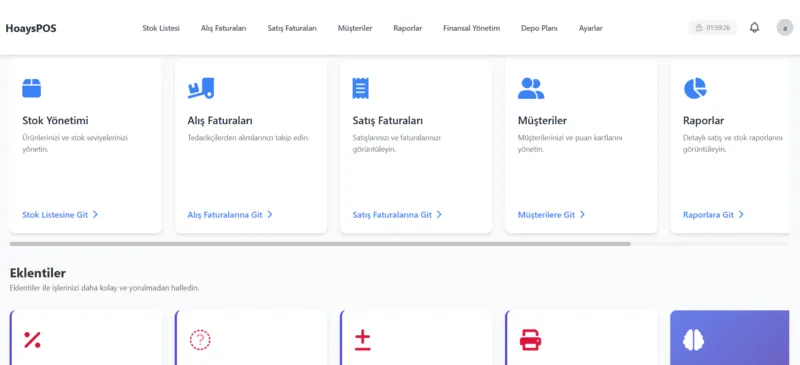Click the brain icon on purple card
Viewport: 800px width, 365px height.
tap(694, 340)
